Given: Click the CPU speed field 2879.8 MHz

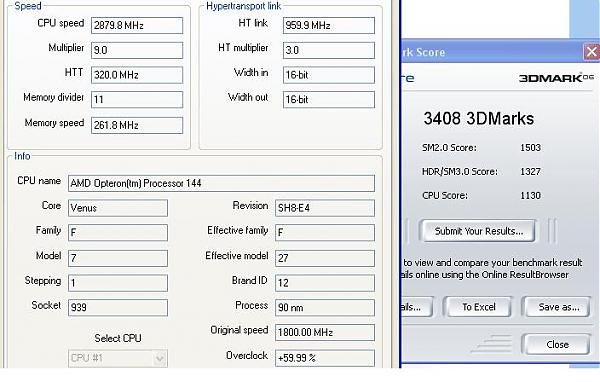Looking at the screenshot, I should coord(137,26).
